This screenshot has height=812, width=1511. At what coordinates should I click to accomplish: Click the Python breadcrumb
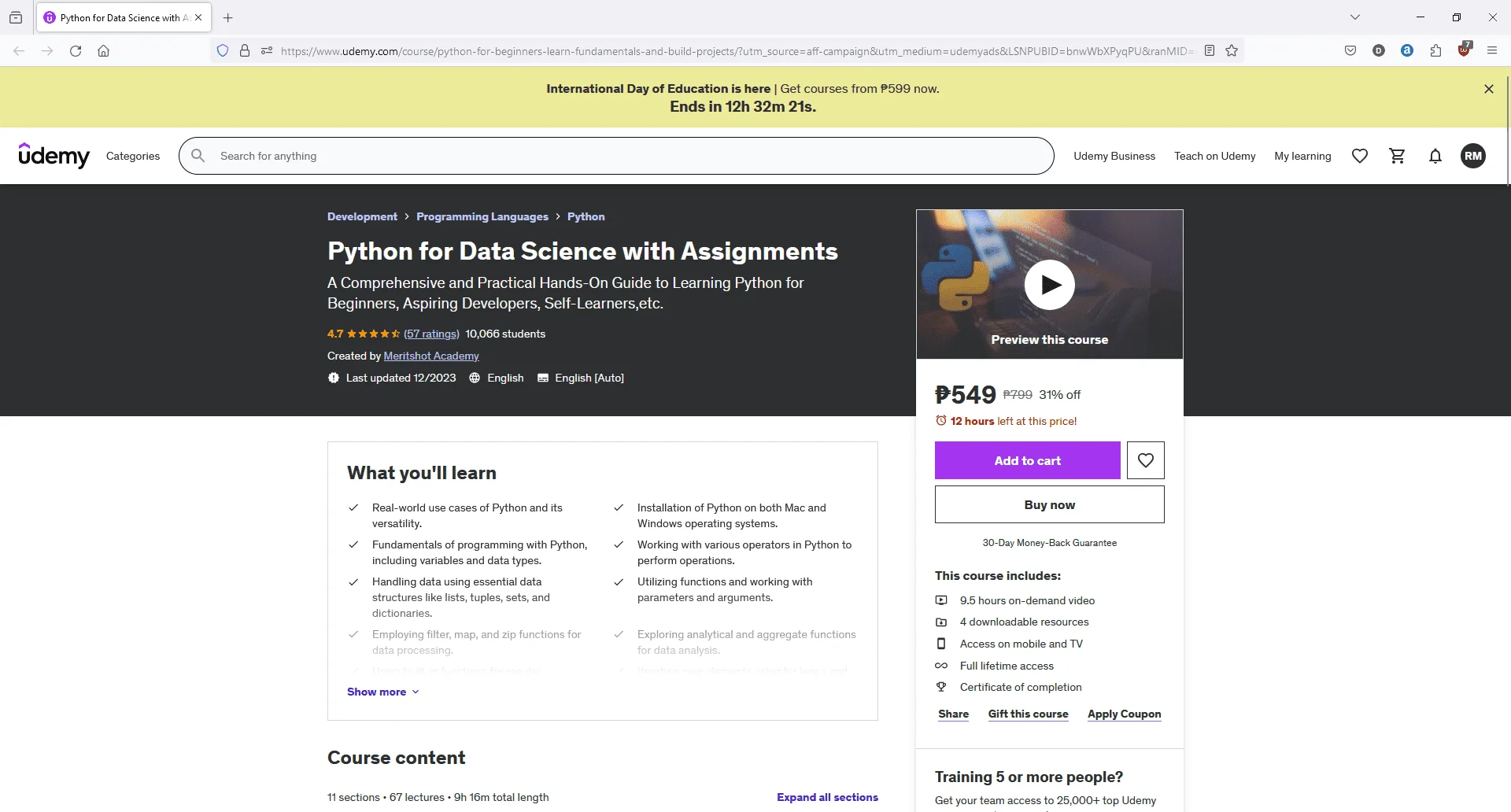click(586, 216)
